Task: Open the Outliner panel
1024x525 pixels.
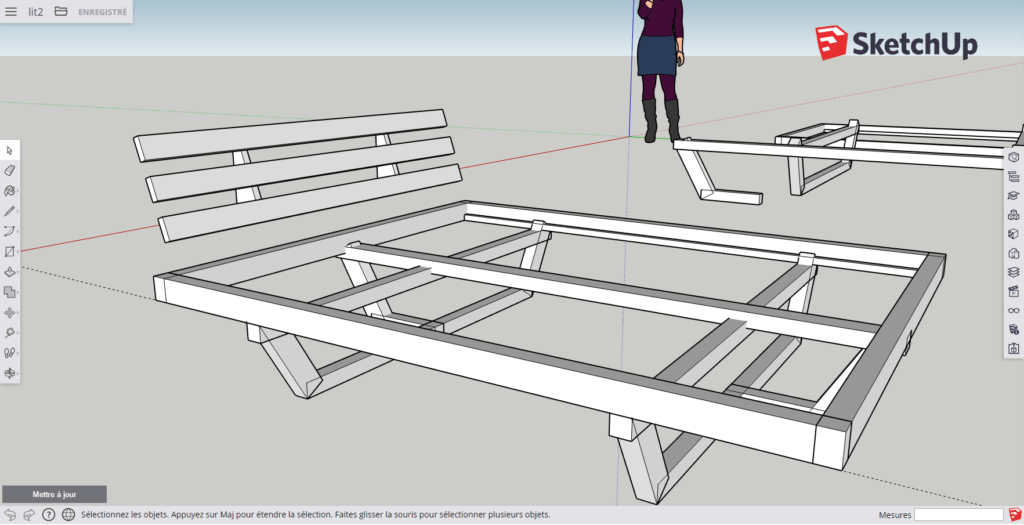Action: (1014, 176)
